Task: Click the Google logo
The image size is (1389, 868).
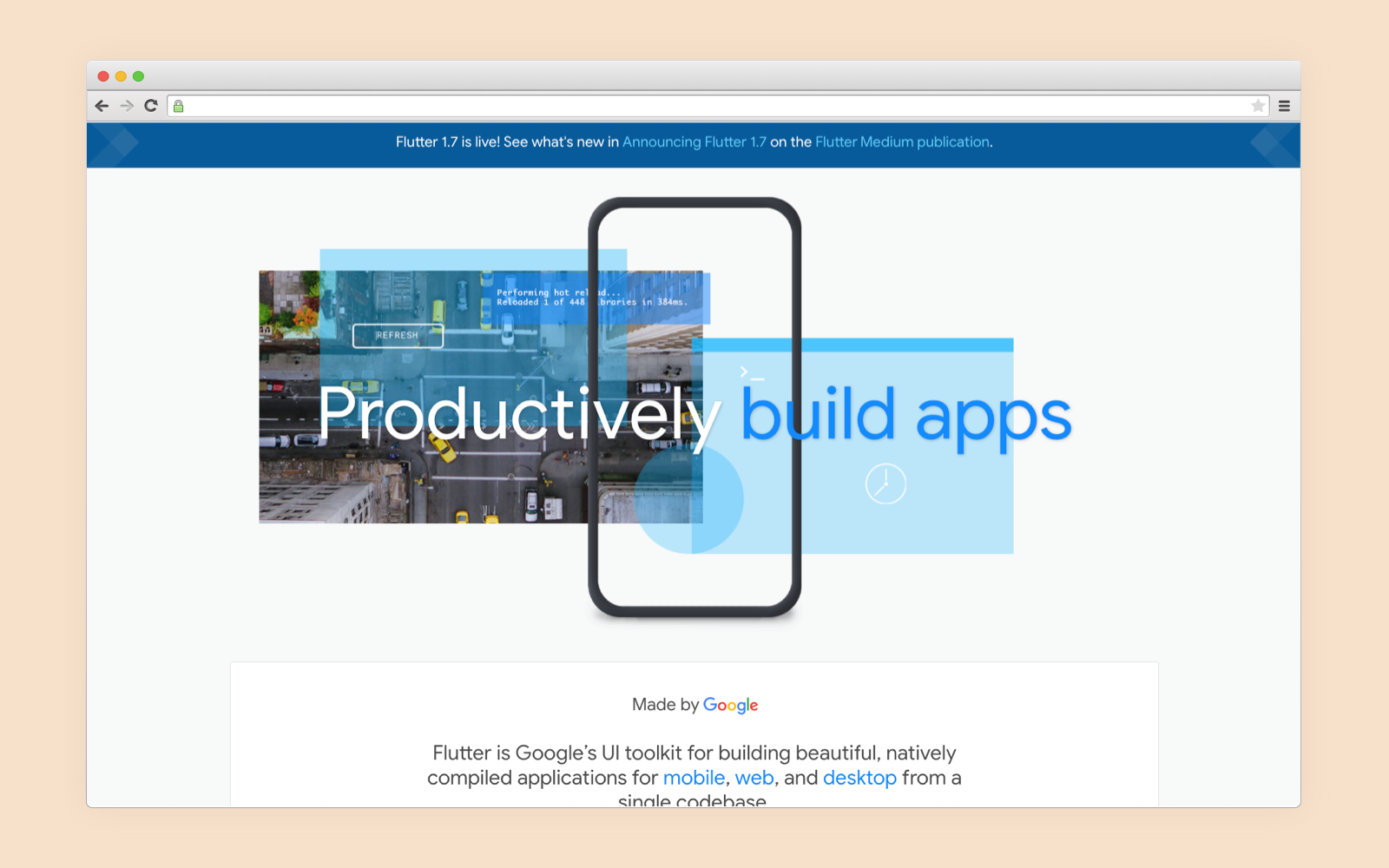Action: click(x=730, y=705)
